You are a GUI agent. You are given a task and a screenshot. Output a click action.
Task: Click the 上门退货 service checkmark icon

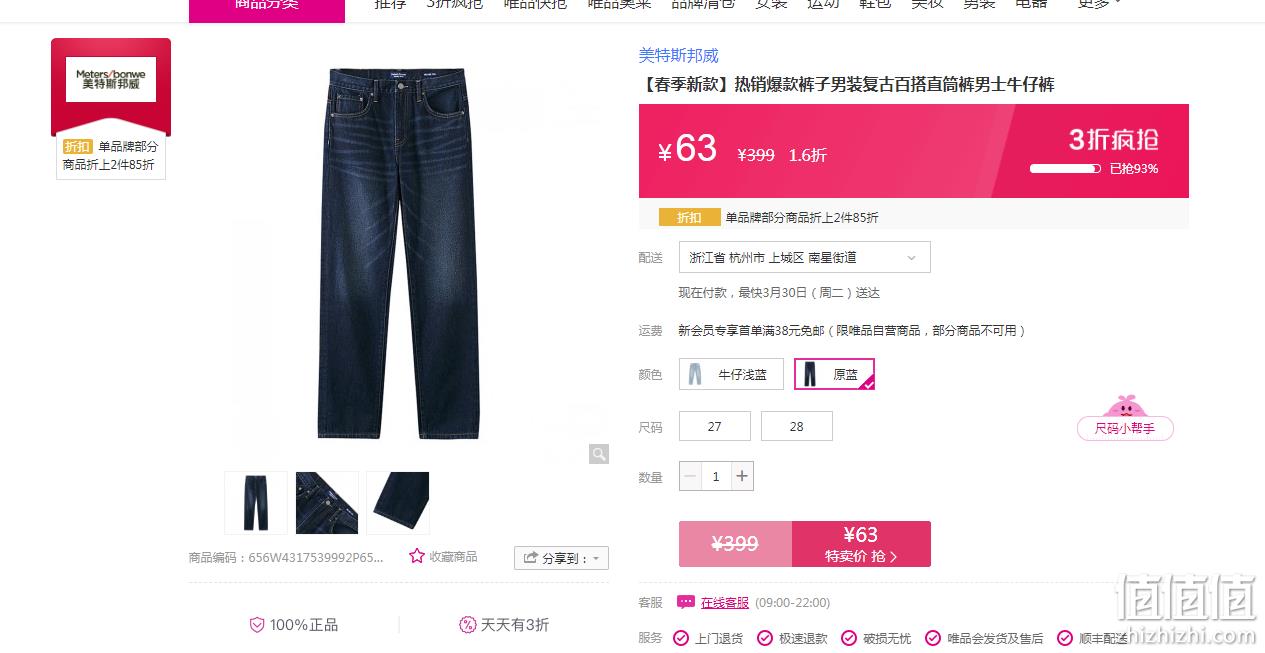coord(681,638)
